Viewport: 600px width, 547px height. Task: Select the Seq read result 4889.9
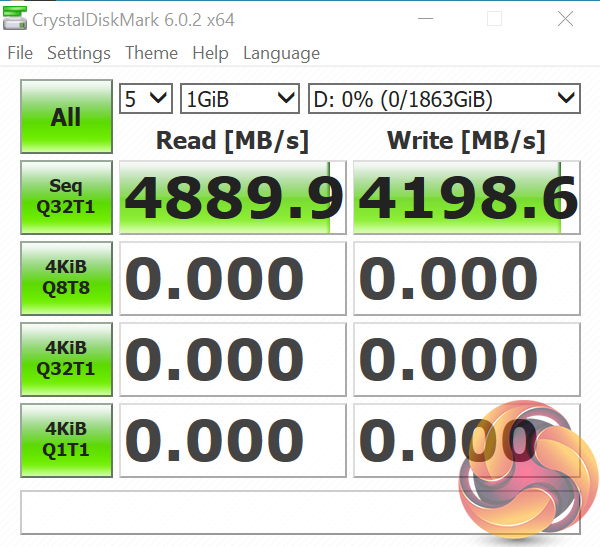tap(233, 198)
